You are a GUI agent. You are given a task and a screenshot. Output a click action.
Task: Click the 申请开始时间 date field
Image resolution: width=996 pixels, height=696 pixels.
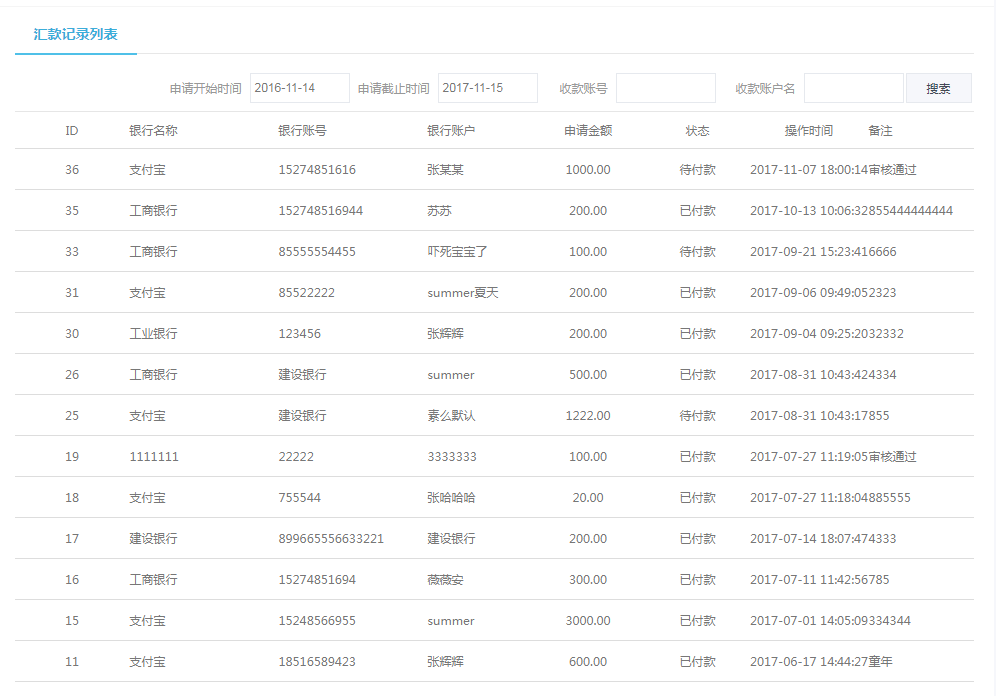[x=299, y=88]
